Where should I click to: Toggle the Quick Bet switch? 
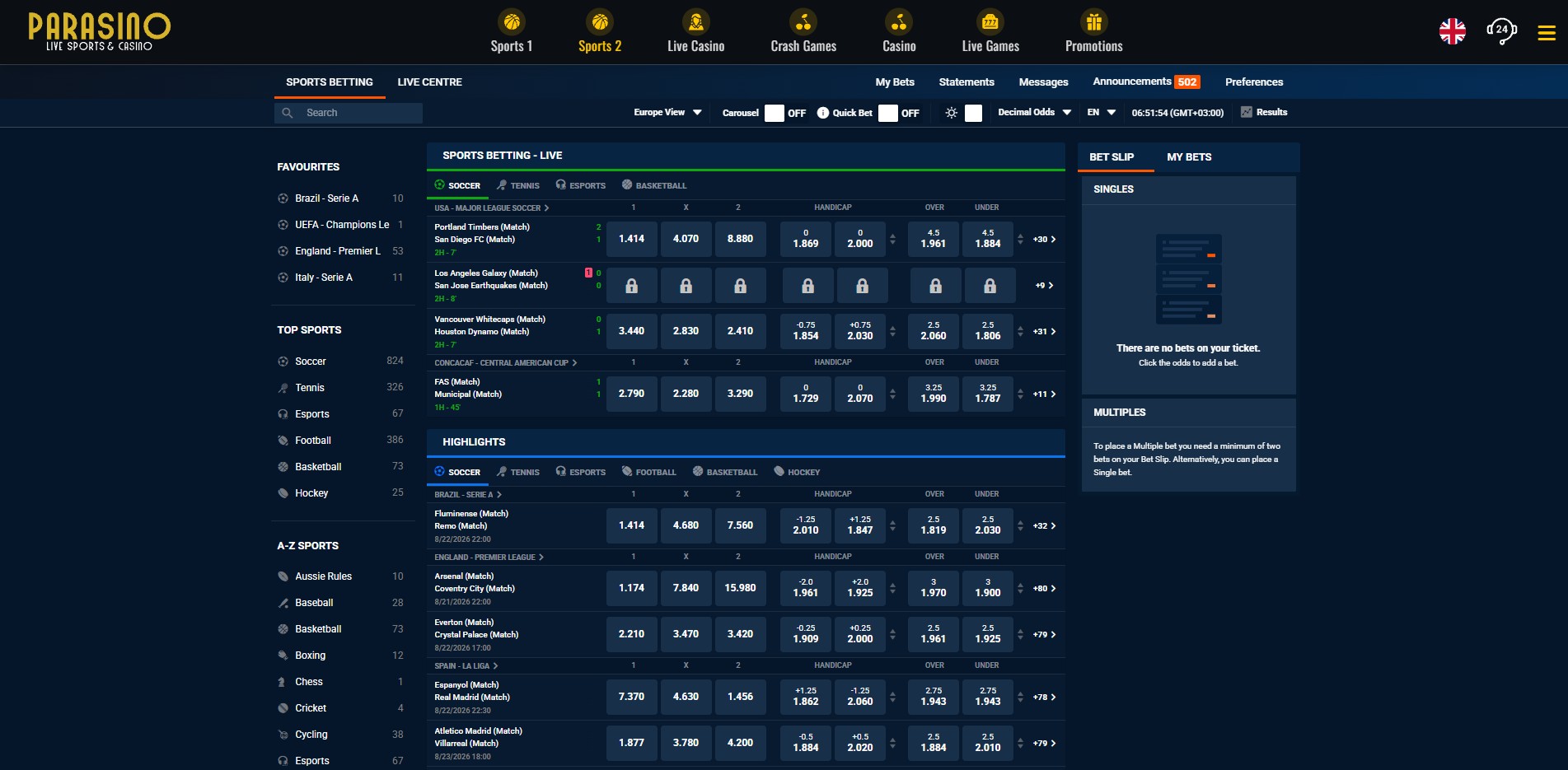pyautogui.click(x=888, y=113)
